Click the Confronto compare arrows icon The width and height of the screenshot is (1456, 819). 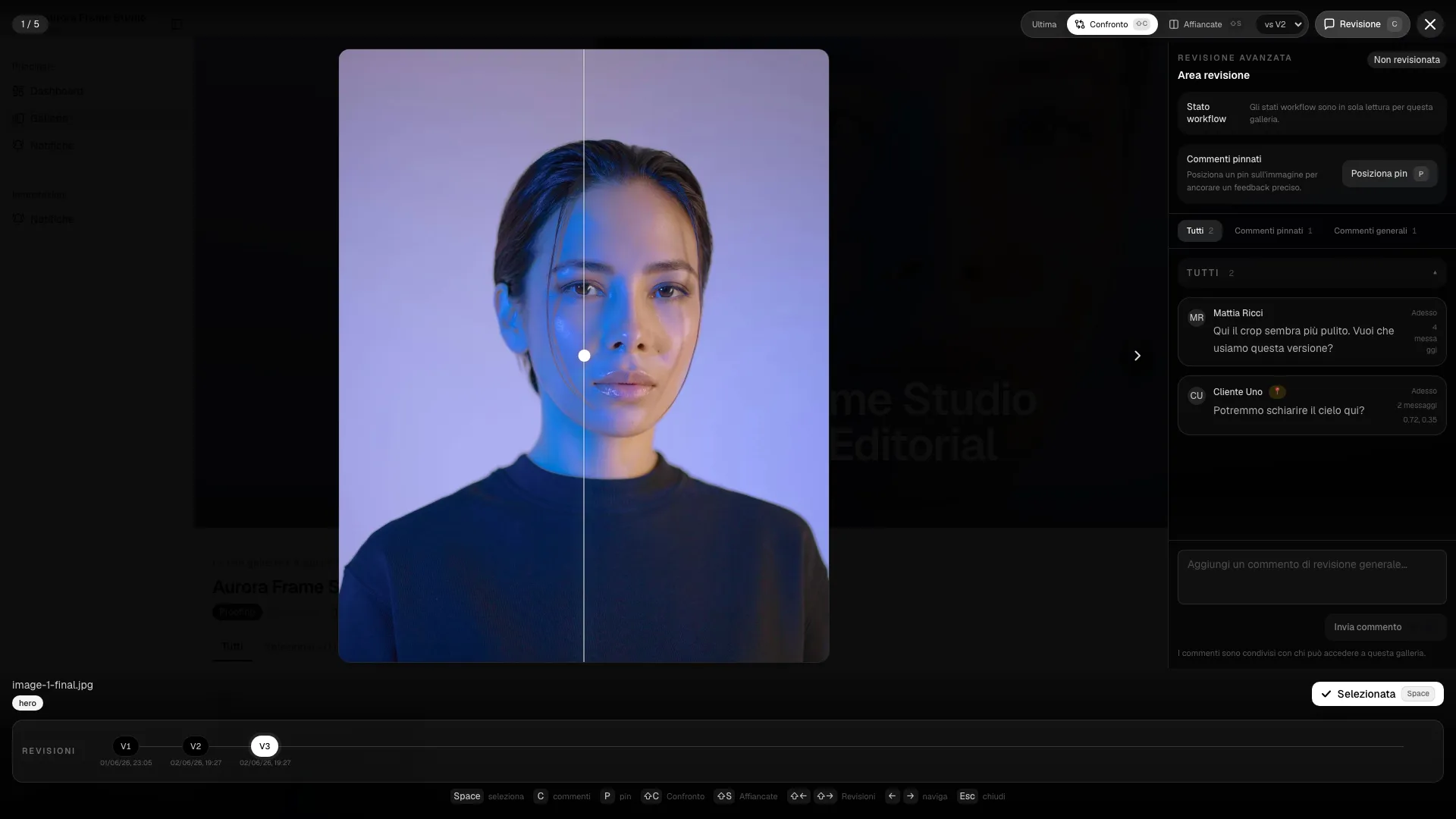(x=1080, y=24)
